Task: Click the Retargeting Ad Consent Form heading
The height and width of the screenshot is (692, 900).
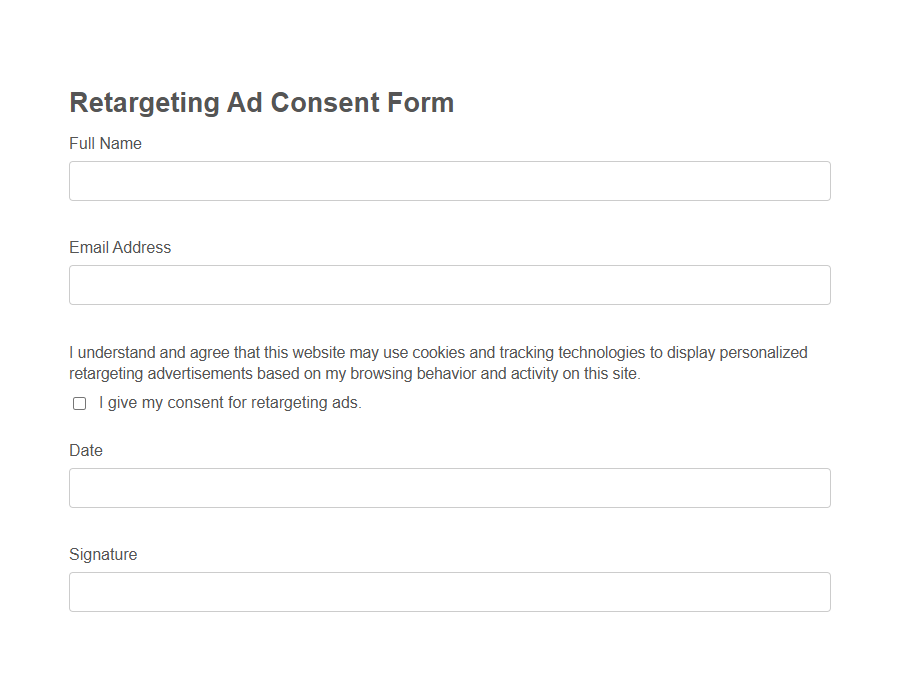Action: (260, 102)
